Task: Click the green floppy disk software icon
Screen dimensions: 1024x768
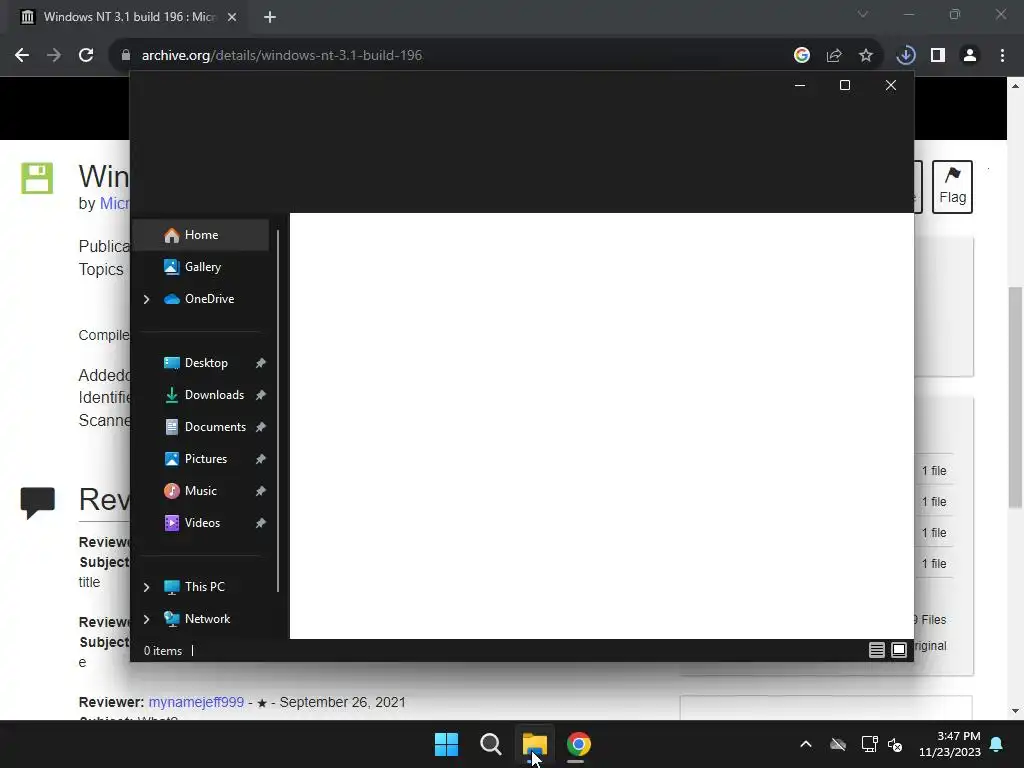Action: tap(37, 178)
